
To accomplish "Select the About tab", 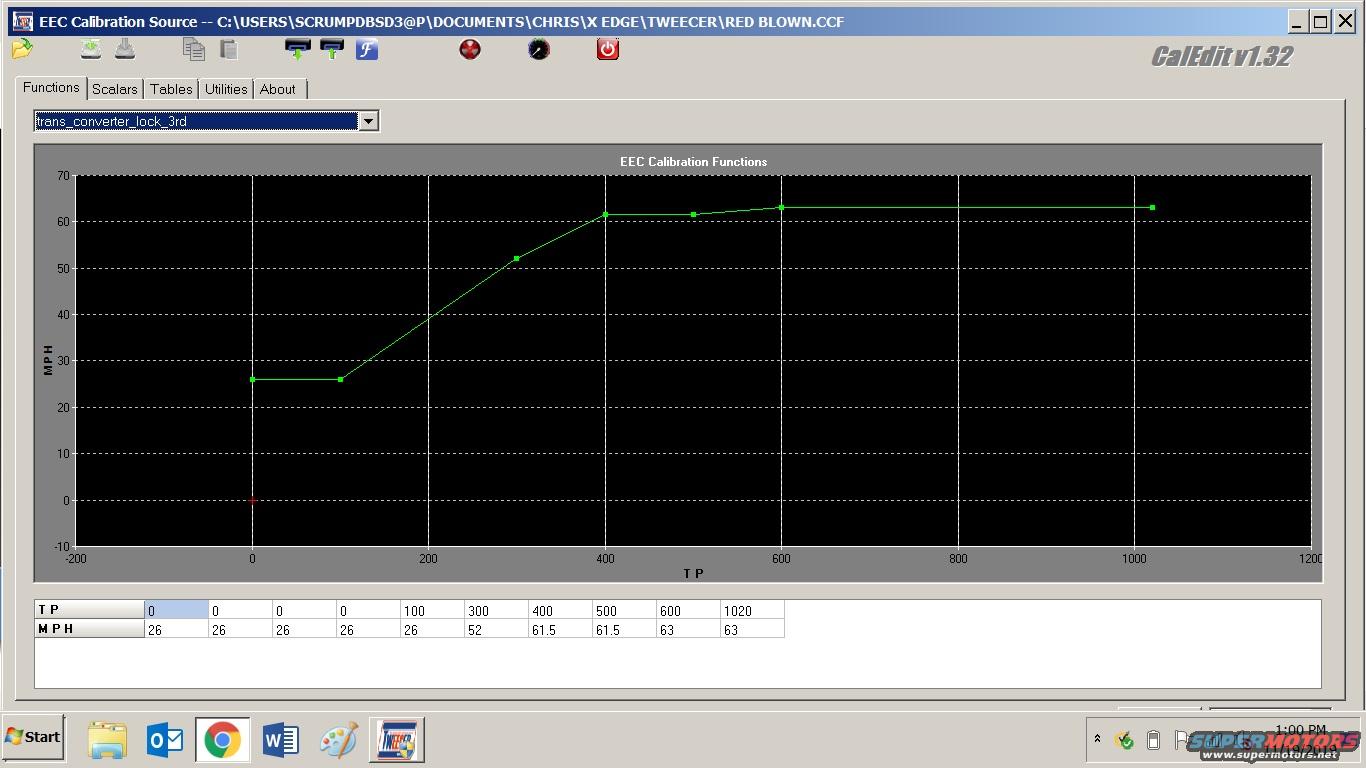I will click(278, 89).
